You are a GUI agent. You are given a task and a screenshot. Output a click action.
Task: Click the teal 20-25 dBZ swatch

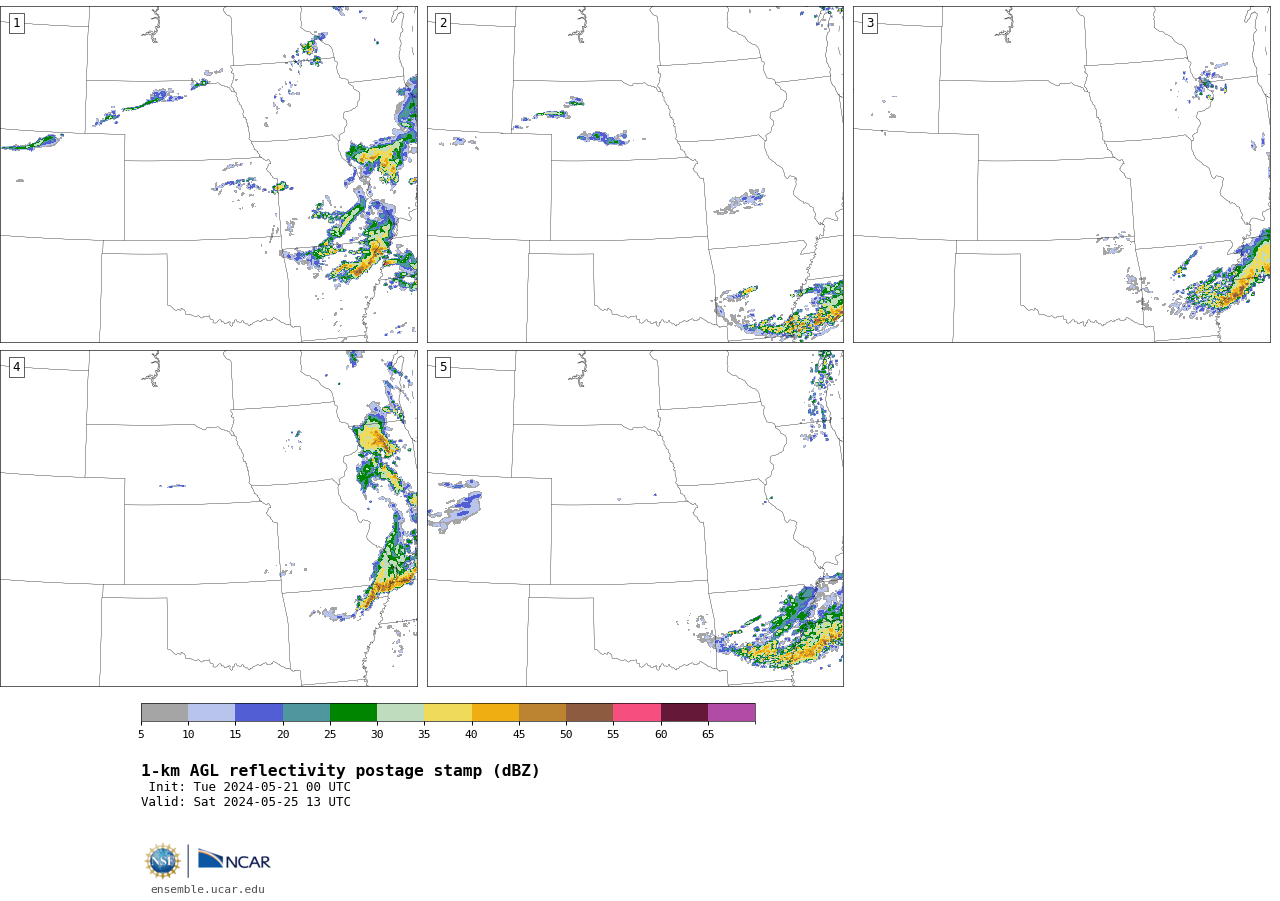point(306,712)
